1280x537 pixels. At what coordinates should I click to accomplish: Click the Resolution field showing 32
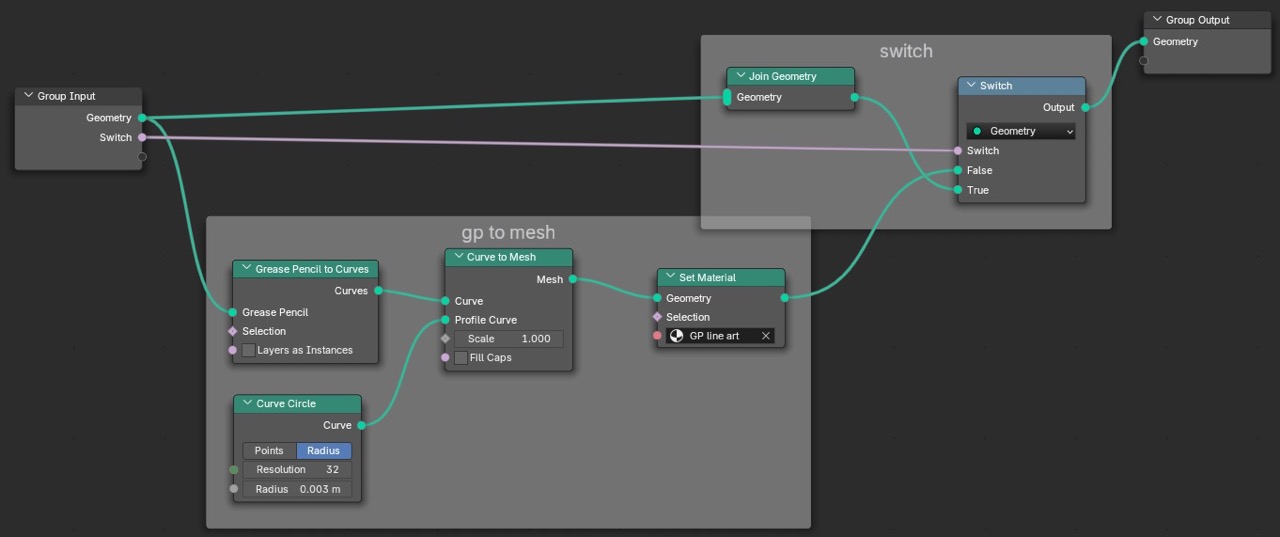click(x=297, y=470)
